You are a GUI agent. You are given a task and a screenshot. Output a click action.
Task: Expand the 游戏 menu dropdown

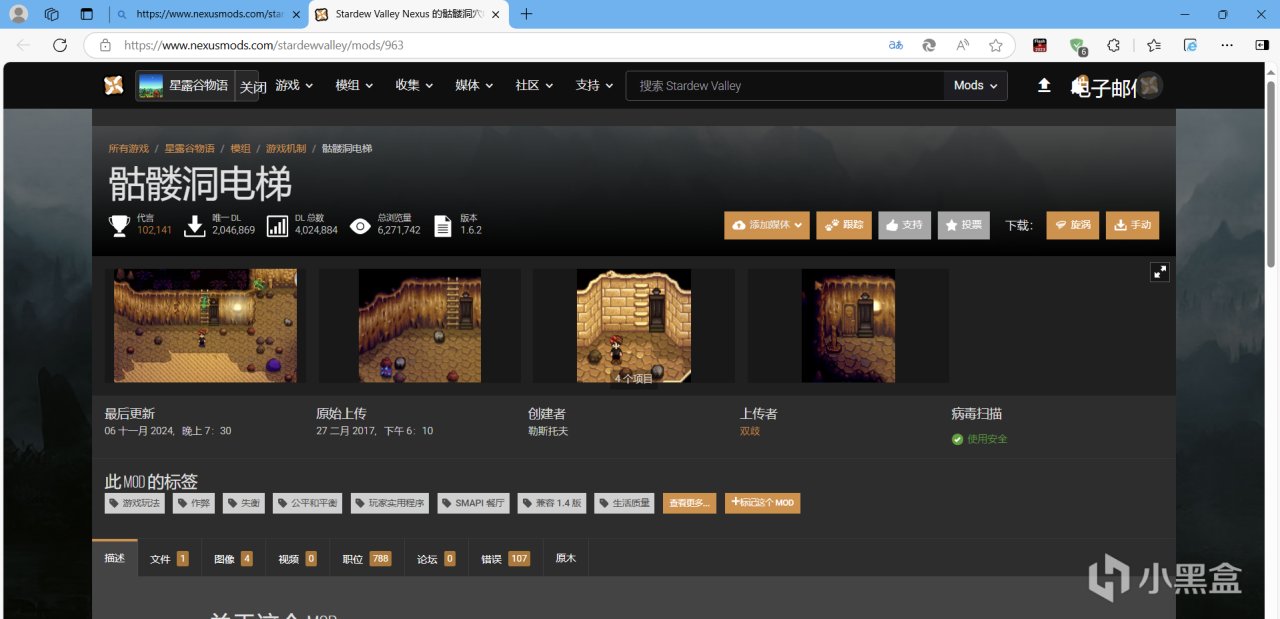tap(294, 86)
